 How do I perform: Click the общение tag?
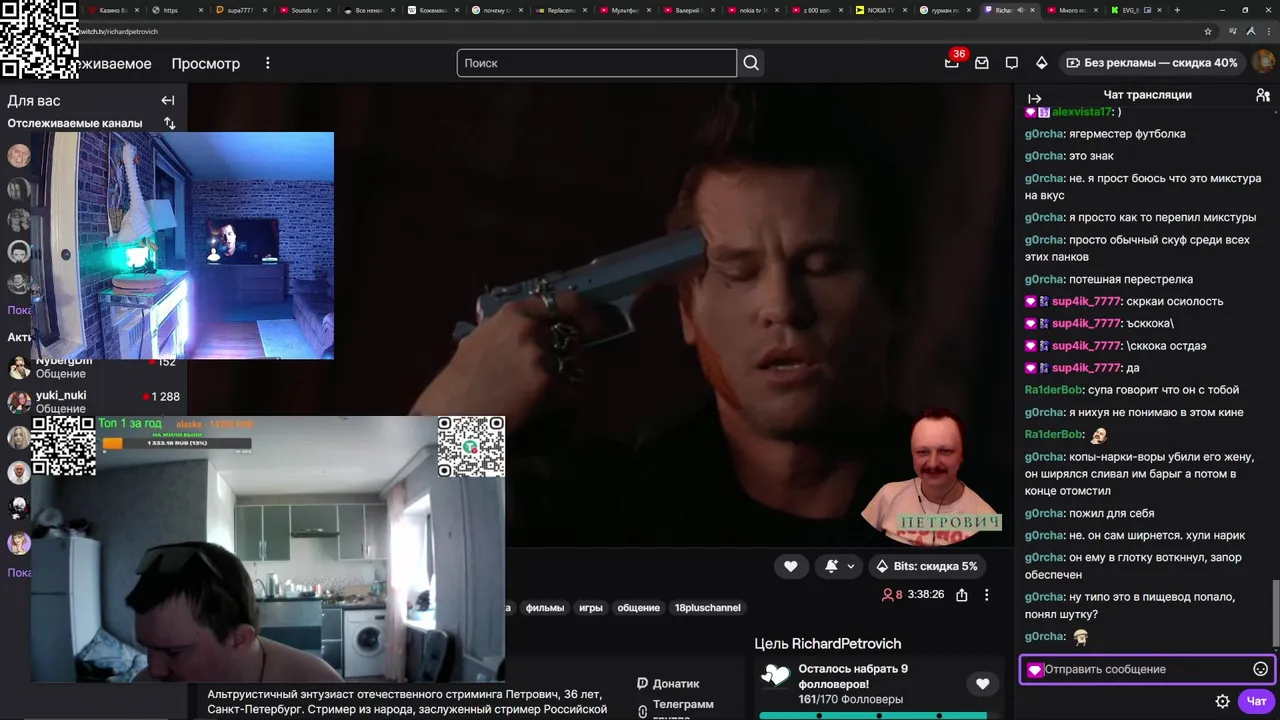click(x=638, y=608)
